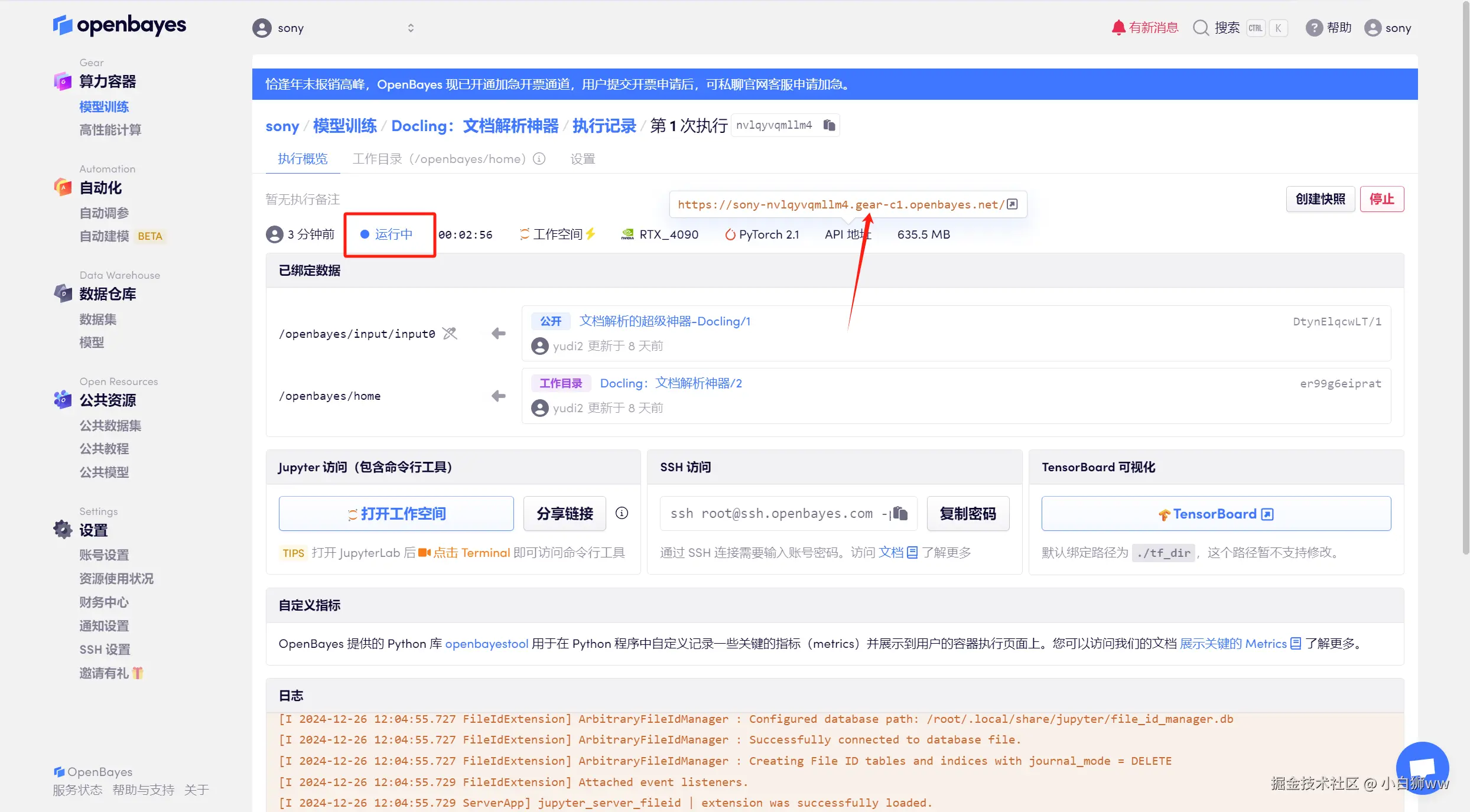Open the API URL external link icon
The height and width of the screenshot is (812, 1470).
point(1012,204)
